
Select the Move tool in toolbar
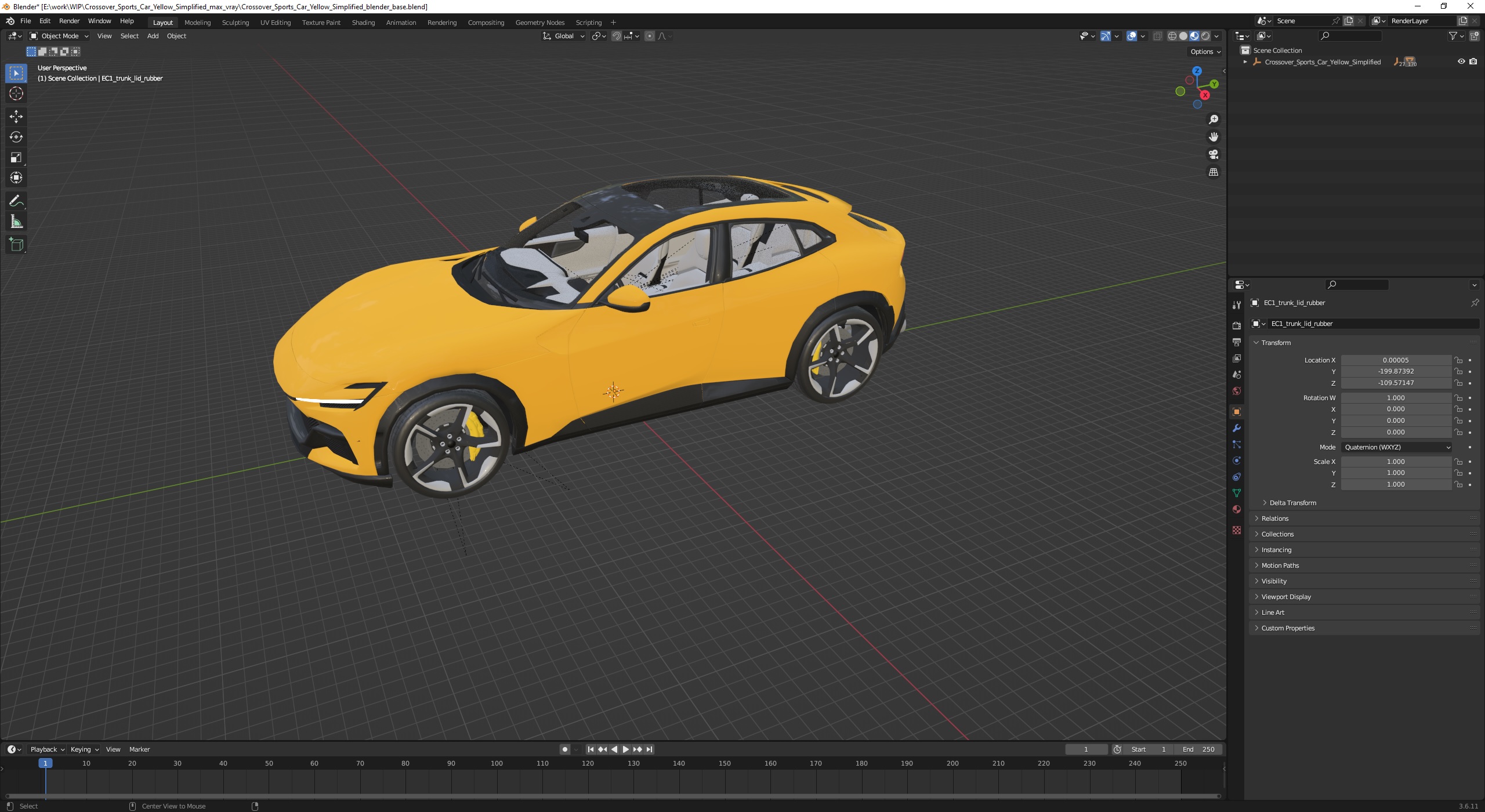click(16, 117)
